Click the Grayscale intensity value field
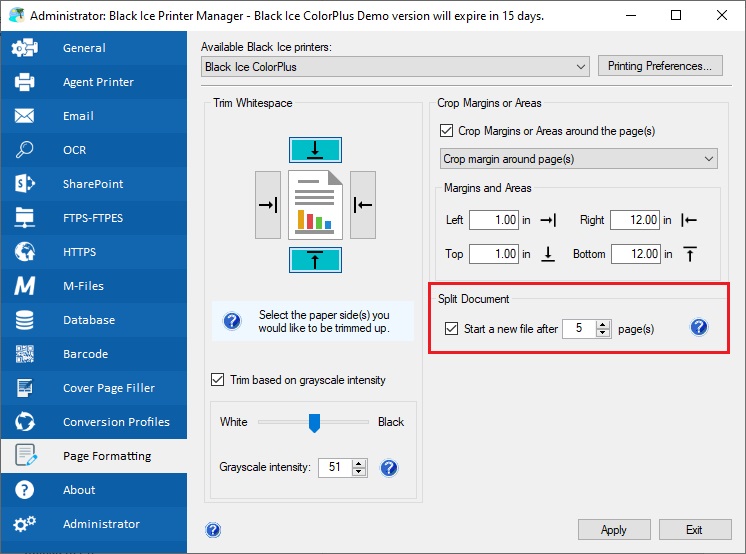 tap(335, 467)
